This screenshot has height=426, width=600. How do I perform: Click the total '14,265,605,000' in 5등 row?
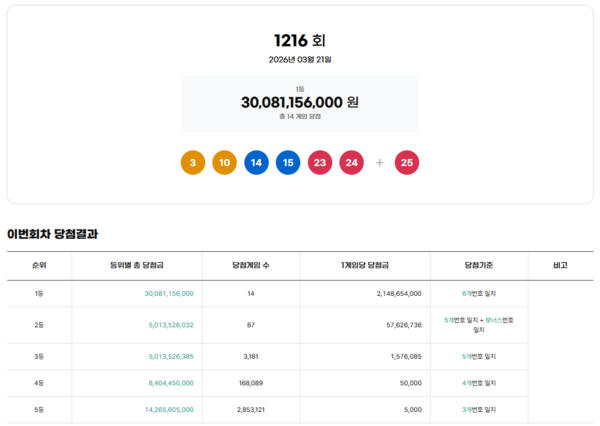tap(169, 410)
